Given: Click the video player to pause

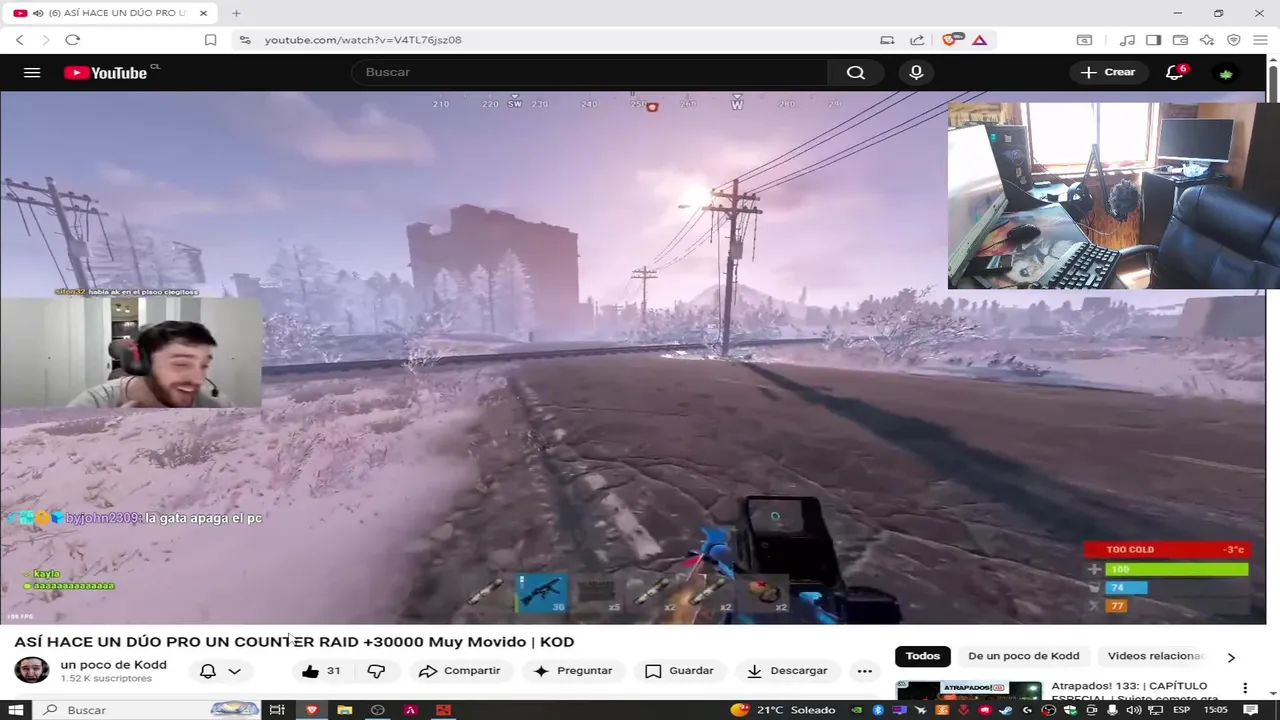Looking at the screenshot, I should (x=632, y=358).
